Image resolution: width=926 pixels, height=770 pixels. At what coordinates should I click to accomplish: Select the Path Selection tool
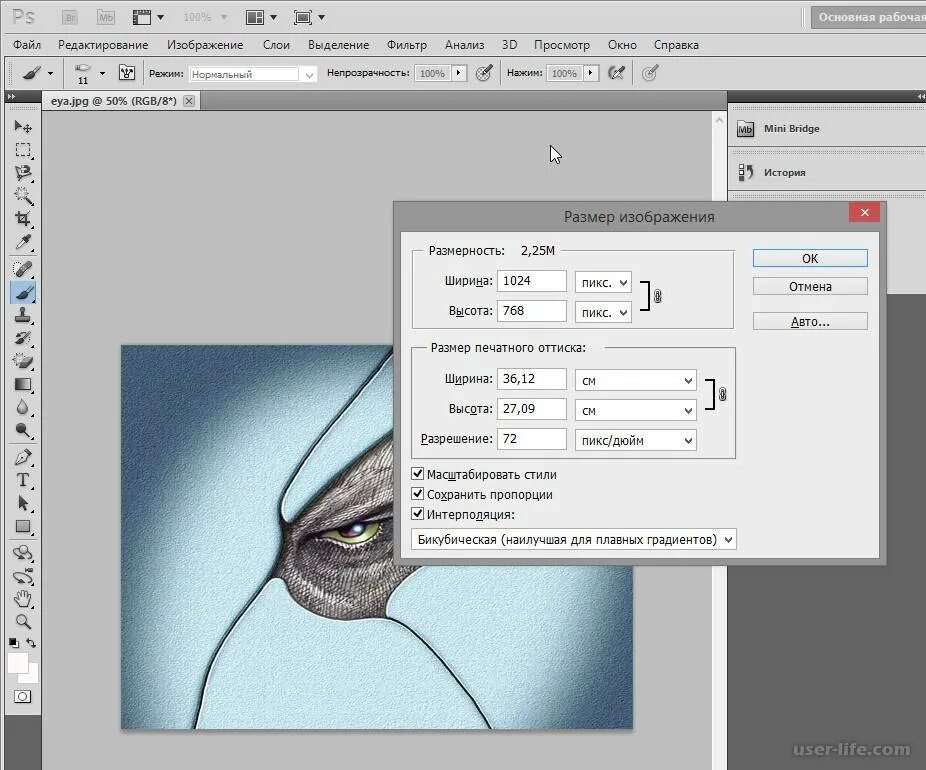23,503
